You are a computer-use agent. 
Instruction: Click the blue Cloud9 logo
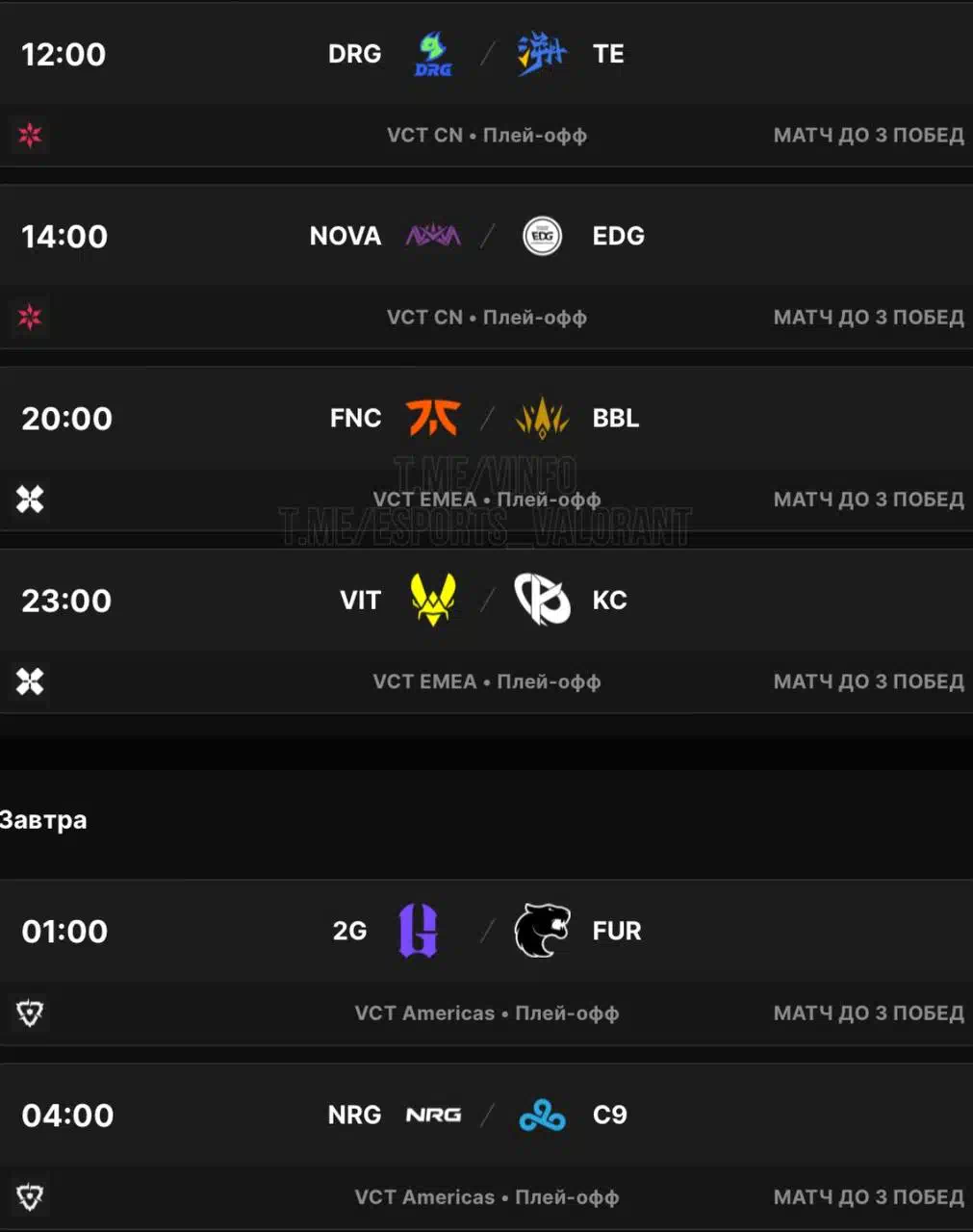coord(542,1115)
